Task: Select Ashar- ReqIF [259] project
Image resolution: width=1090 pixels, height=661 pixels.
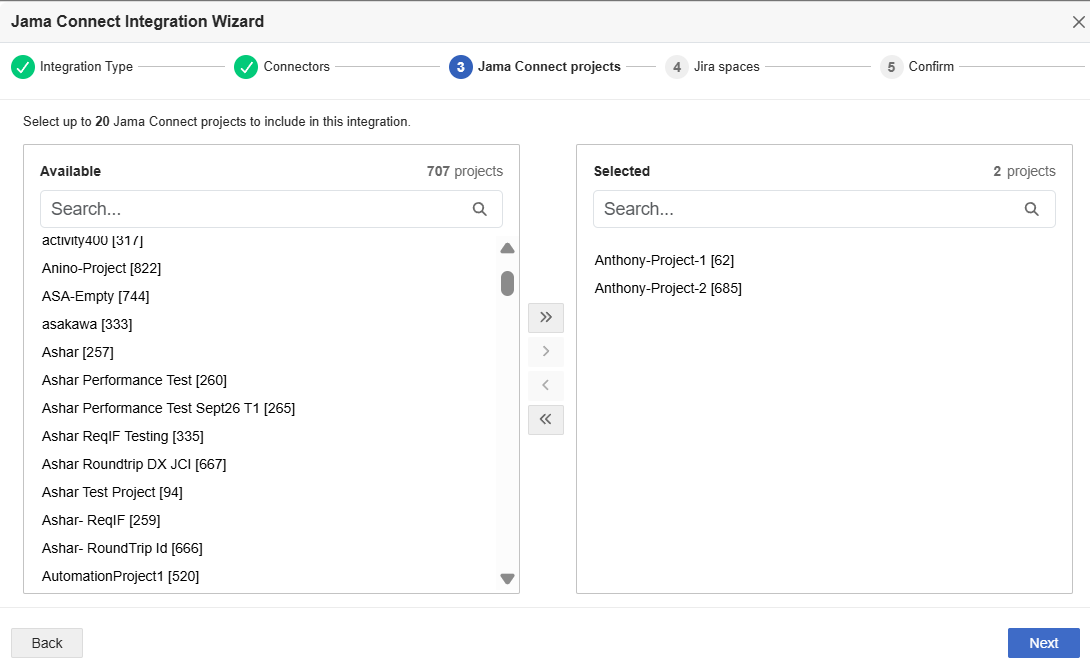Action: click(101, 520)
